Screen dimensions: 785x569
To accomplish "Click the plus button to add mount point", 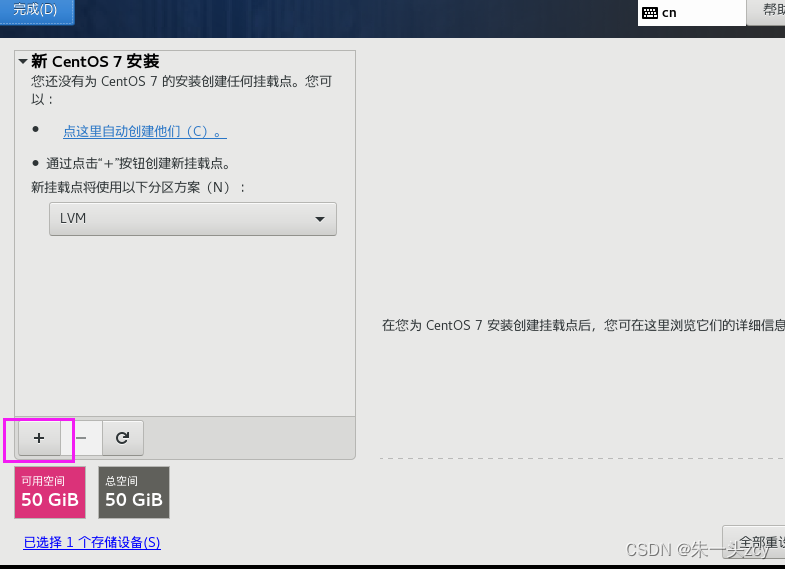I will pos(39,438).
